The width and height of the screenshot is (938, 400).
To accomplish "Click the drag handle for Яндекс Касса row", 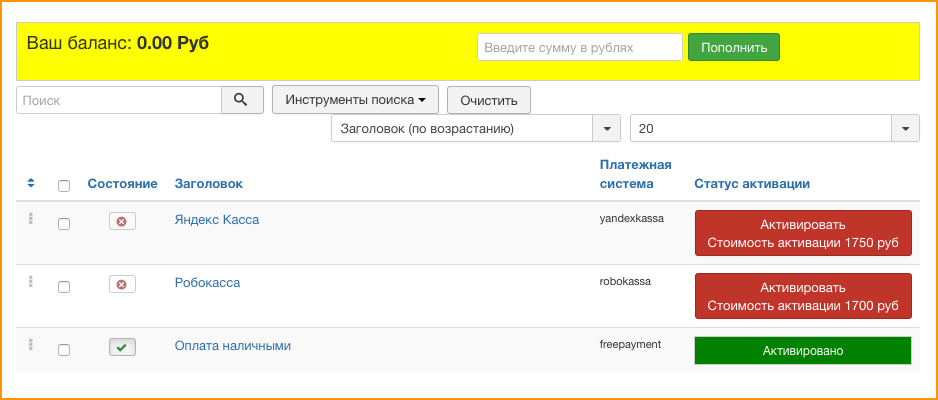I will pos(31,219).
